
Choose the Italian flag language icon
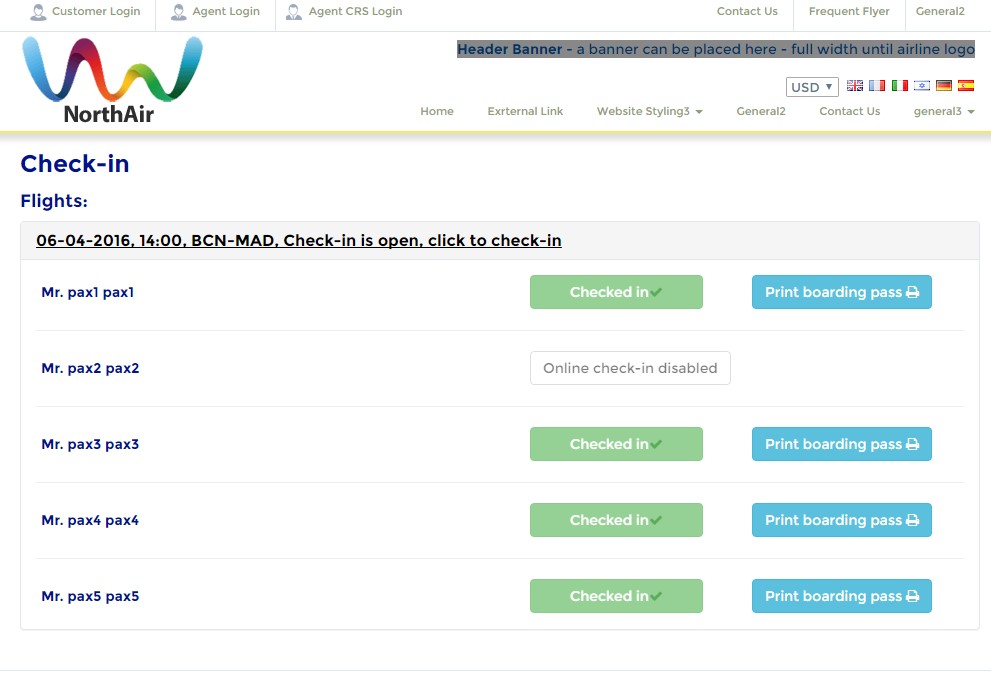coord(899,85)
